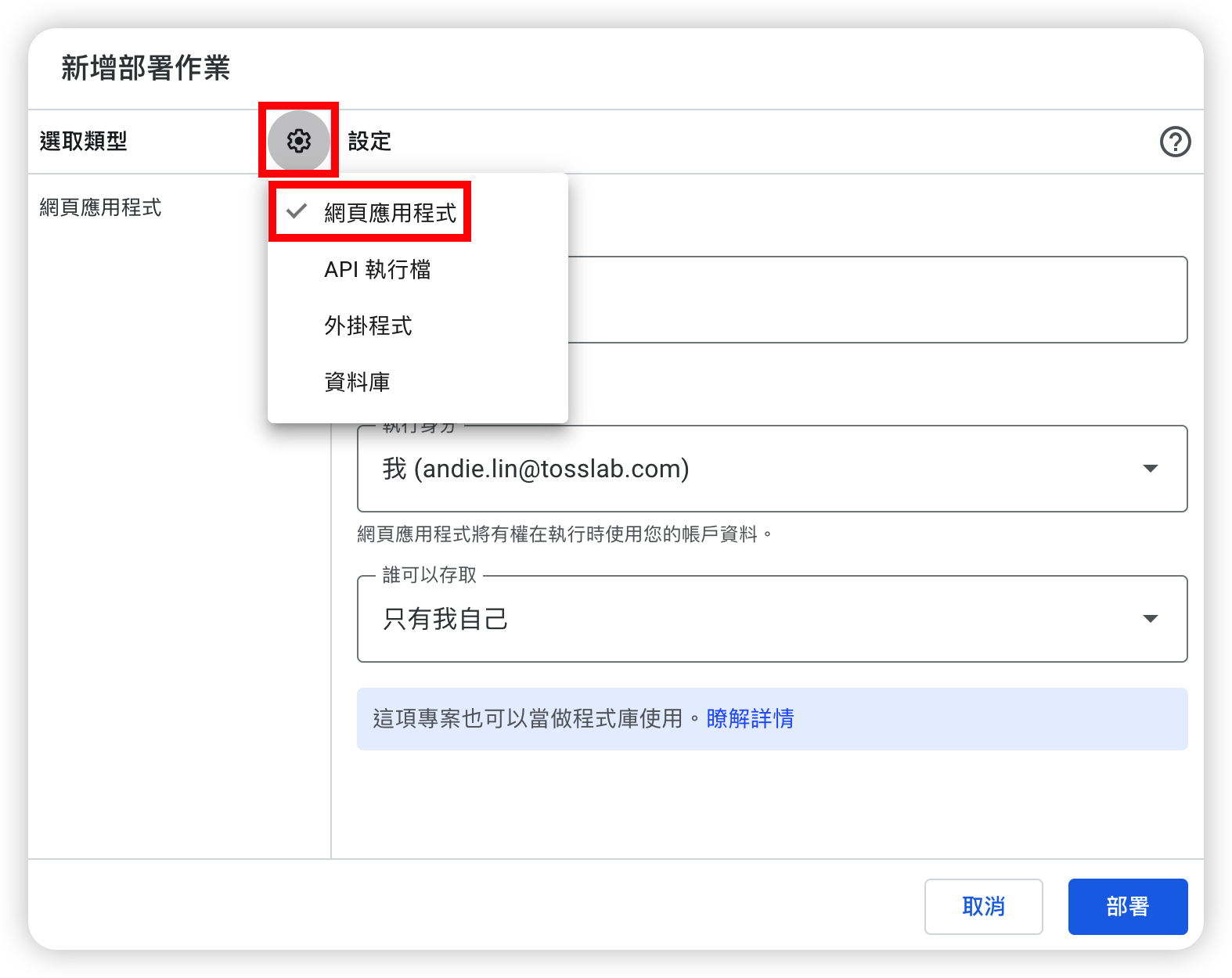Pick 資料庫 from the deployment type list
The height and width of the screenshot is (978, 1232).
point(357,382)
